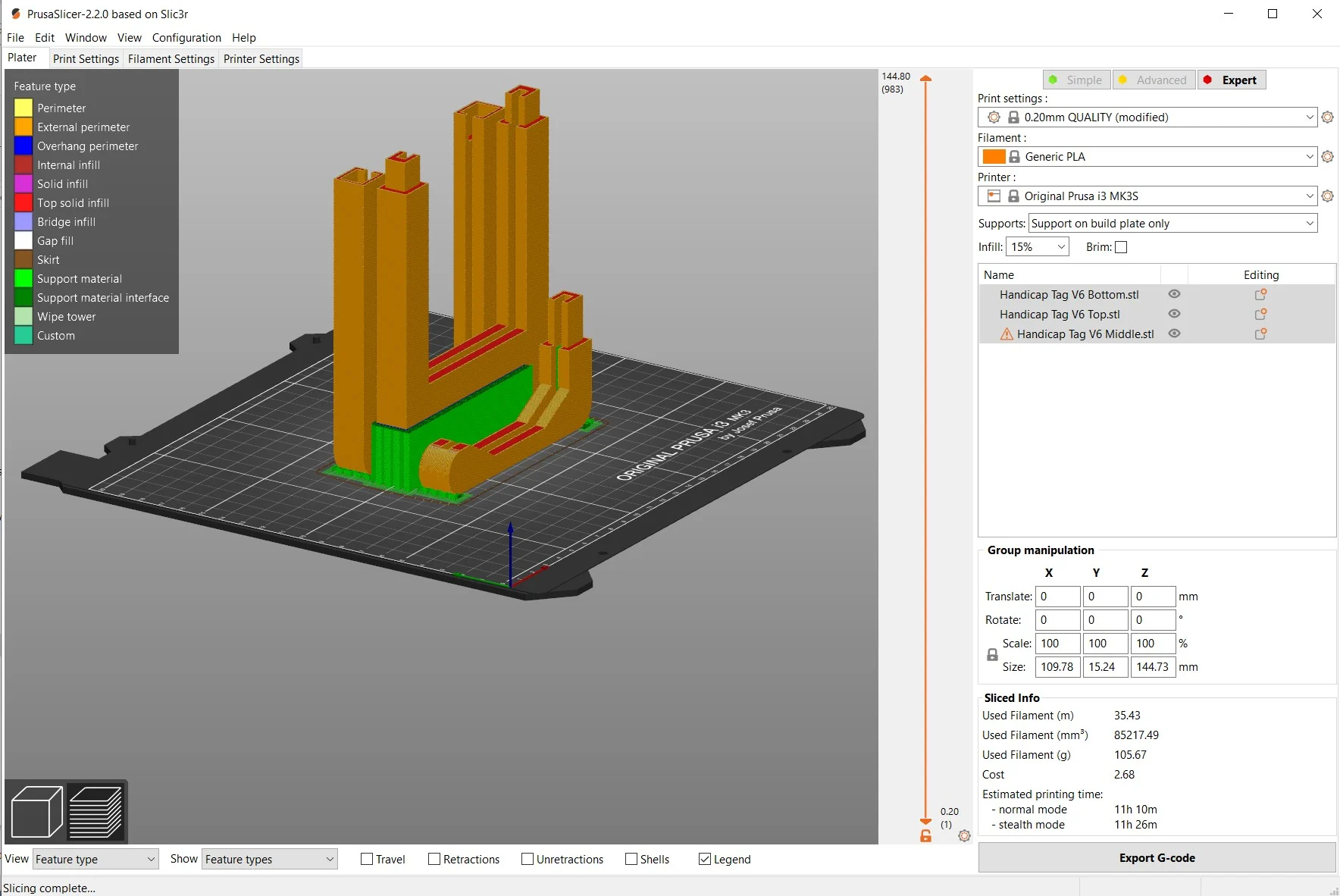This screenshot has width=1340, height=896.
Task: Open the Show dropdown showing Feature types
Action: point(269,859)
